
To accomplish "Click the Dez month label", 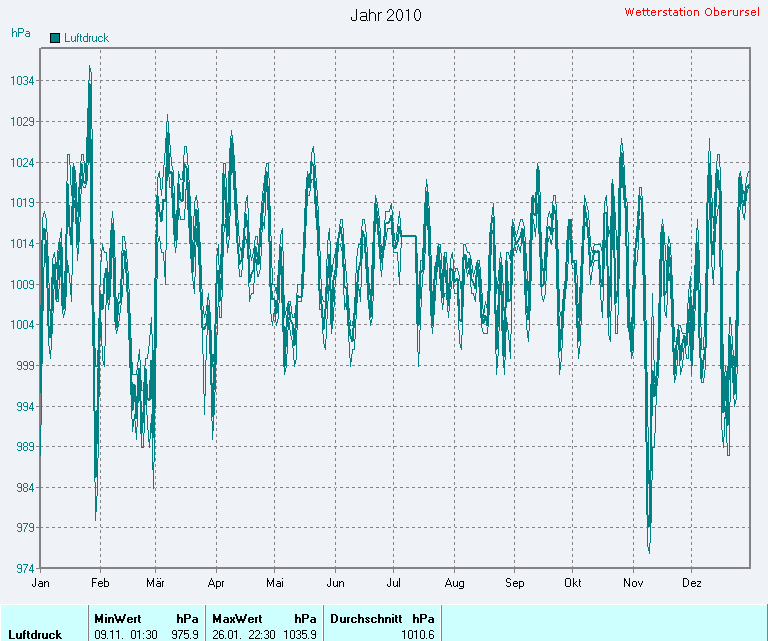I will (692, 583).
